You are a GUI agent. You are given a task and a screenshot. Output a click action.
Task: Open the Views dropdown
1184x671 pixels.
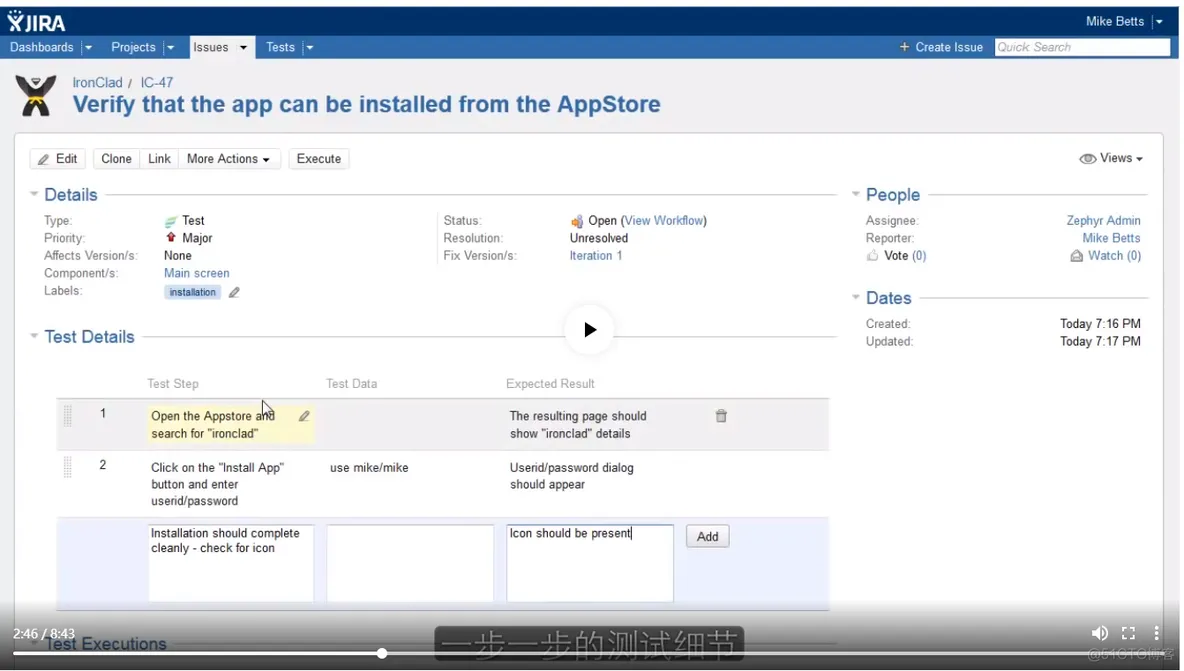point(1111,159)
